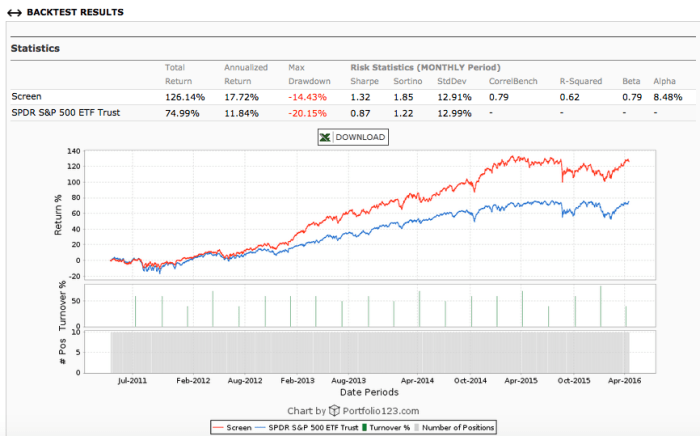Select the SPDR S&P 500 ETF Trust row label

click(x=66, y=112)
